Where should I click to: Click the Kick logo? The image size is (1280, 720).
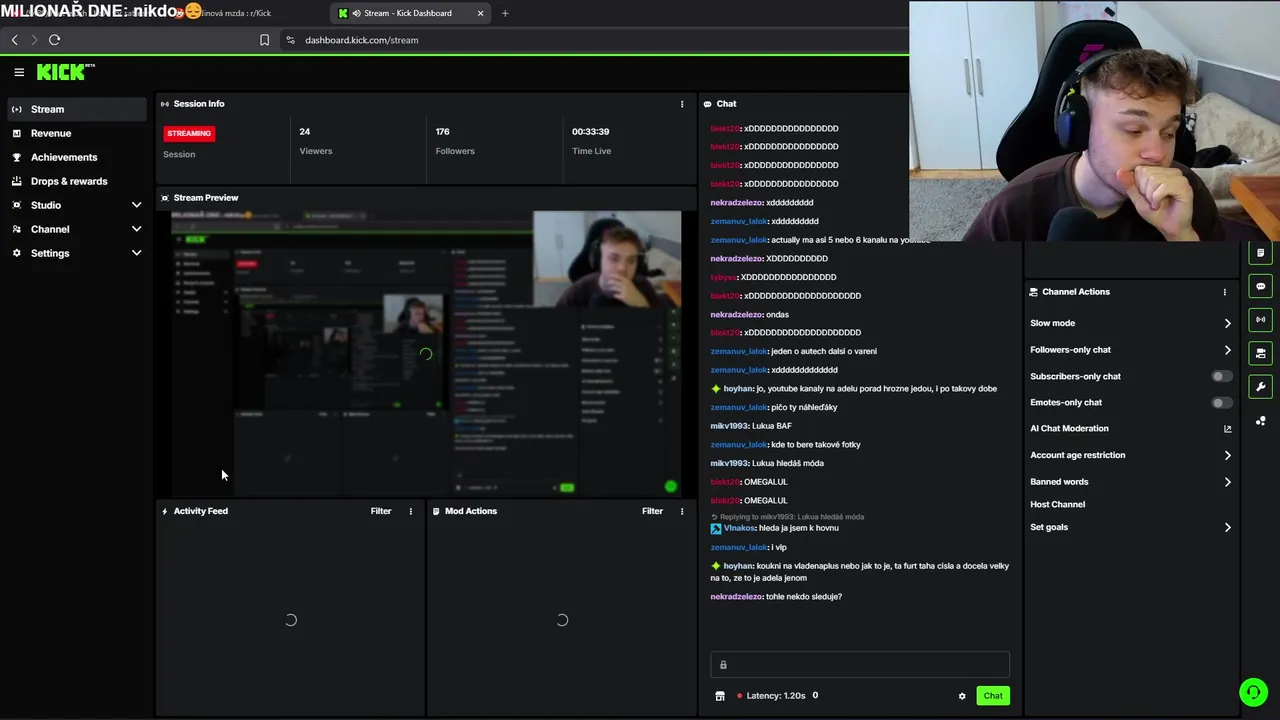tap(65, 72)
